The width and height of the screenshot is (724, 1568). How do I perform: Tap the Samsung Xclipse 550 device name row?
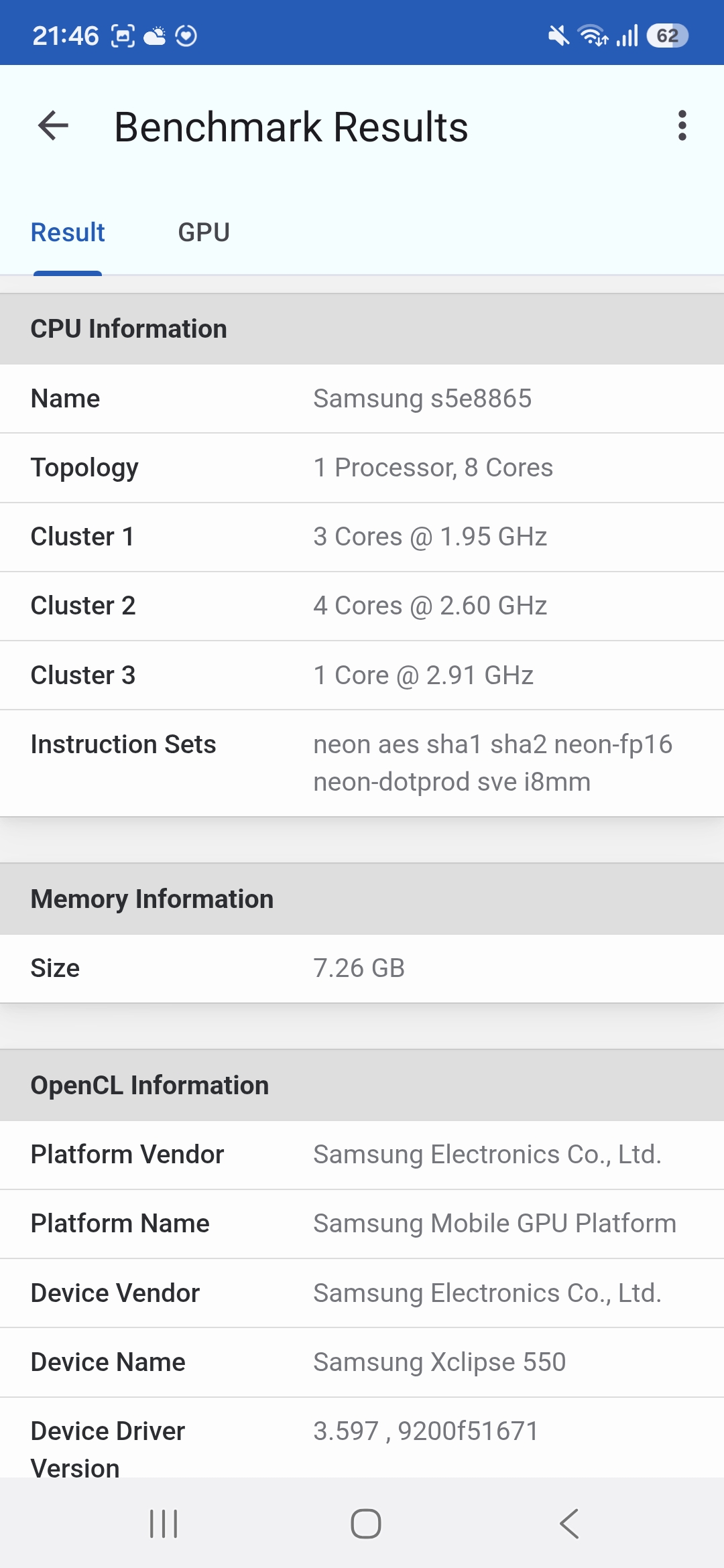tap(362, 1362)
